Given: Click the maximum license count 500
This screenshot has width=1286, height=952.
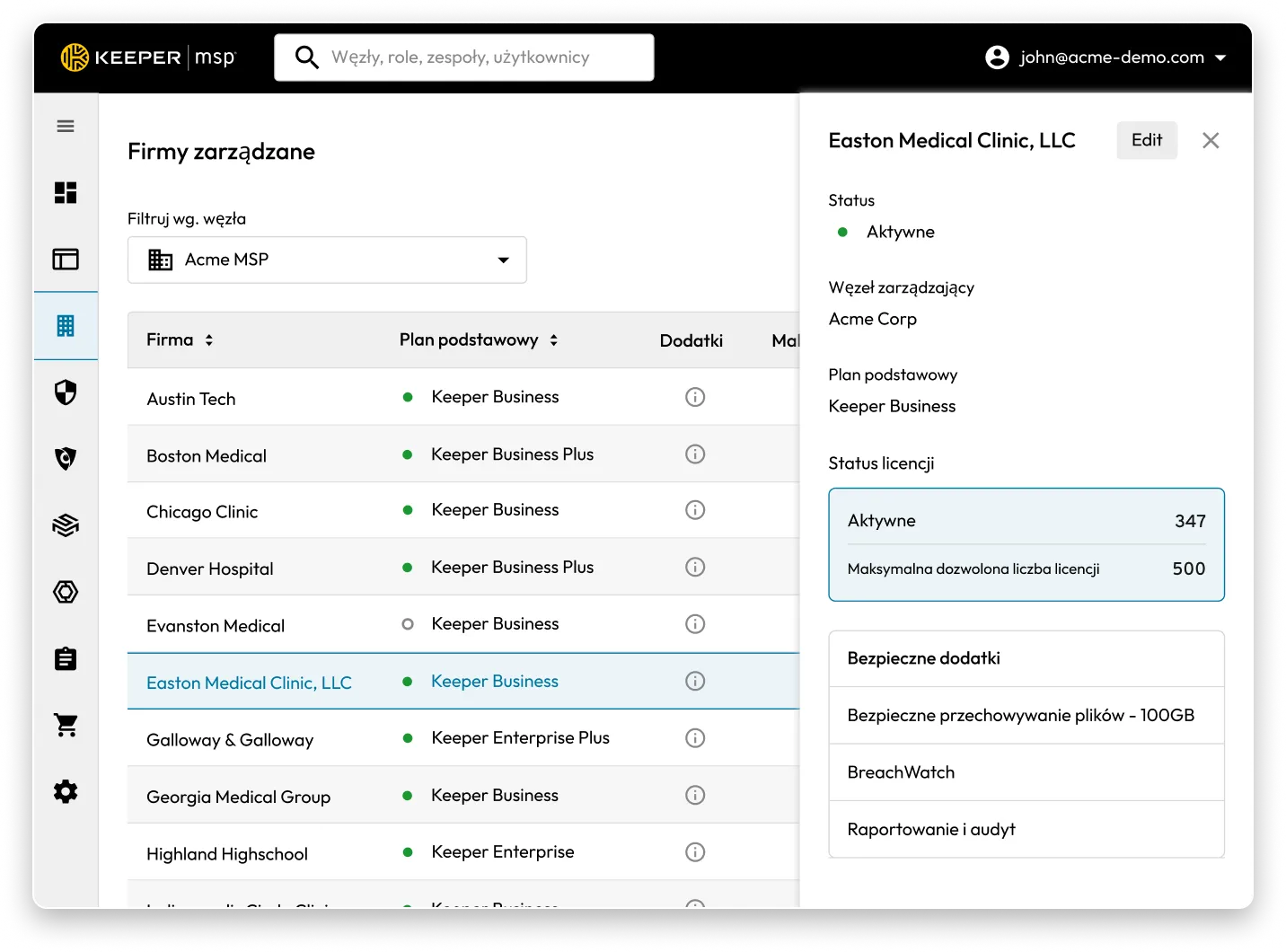Looking at the screenshot, I should tap(1189, 569).
